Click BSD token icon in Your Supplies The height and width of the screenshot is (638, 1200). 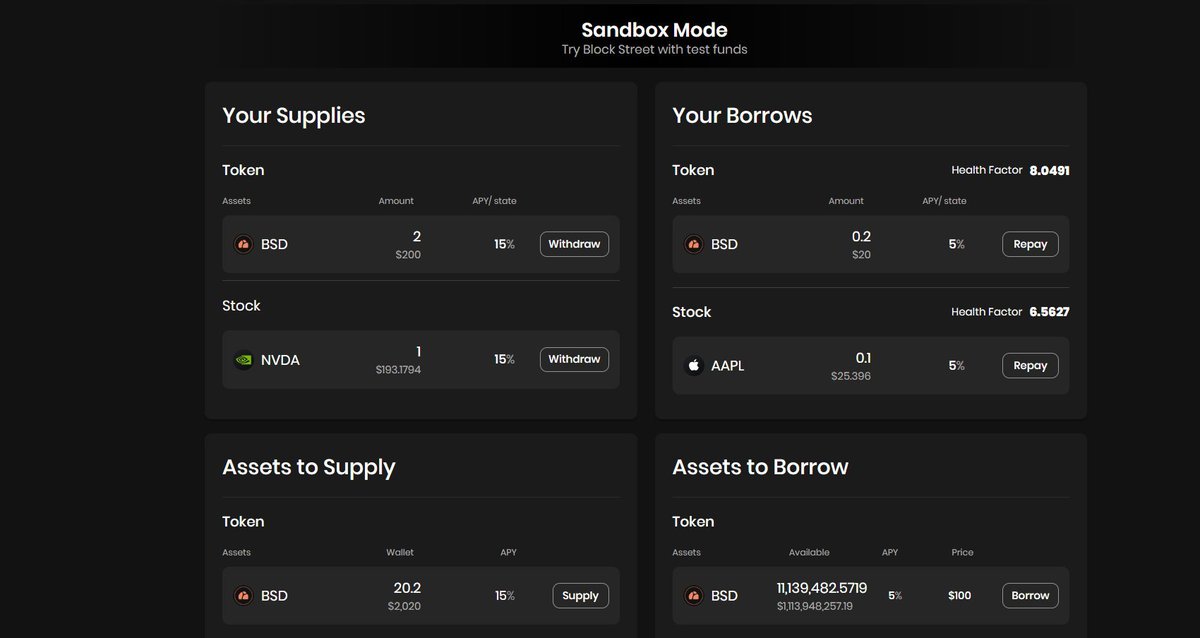tap(243, 244)
